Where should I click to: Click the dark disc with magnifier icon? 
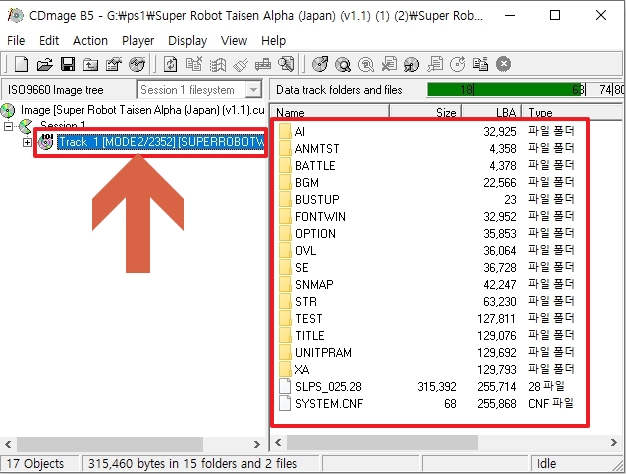[343, 64]
